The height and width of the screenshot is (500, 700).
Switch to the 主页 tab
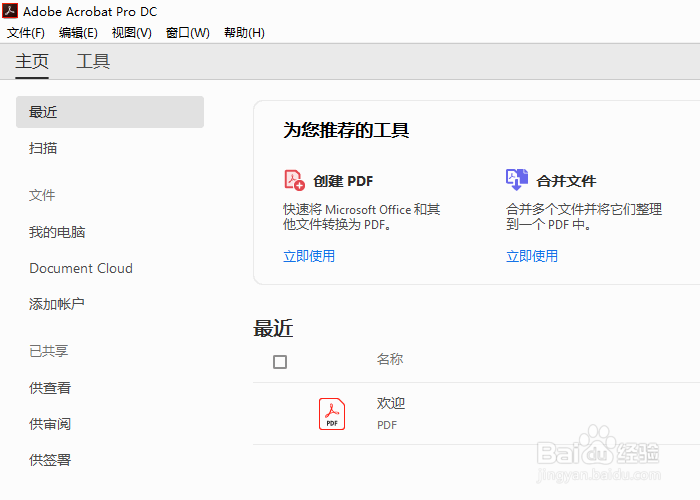pyautogui.click(x=32, y=61)
